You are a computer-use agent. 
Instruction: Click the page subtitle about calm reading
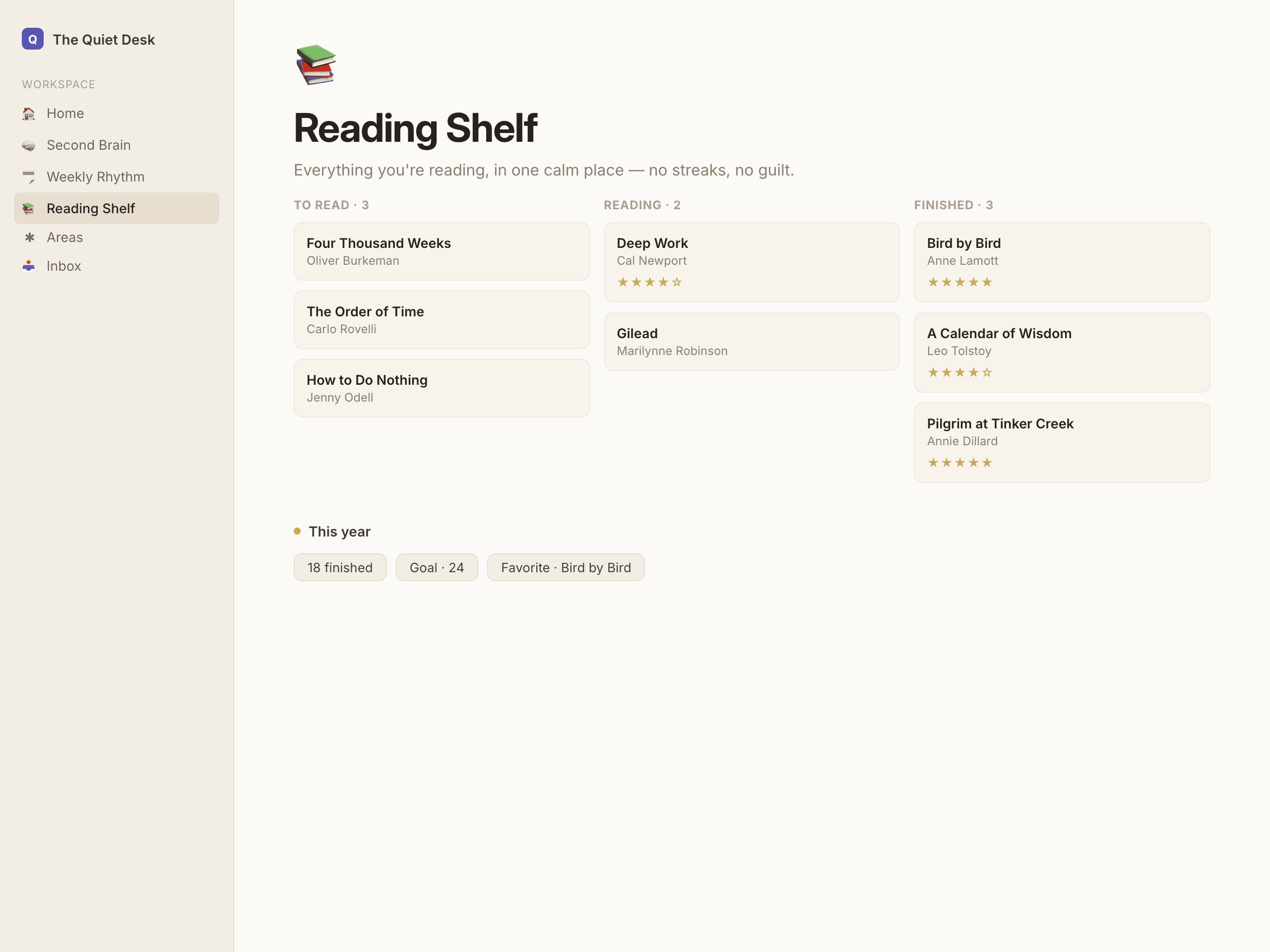click(x=544, y=170)
